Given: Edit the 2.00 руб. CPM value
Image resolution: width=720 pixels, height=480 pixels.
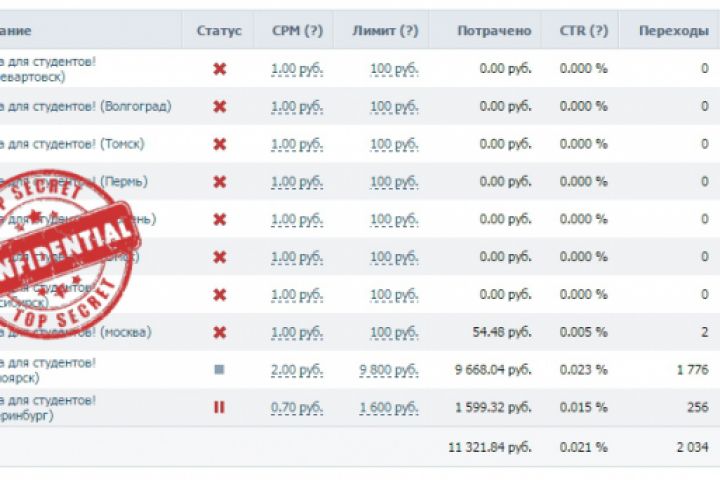Looking at the screenshot, I should [x=297, y=369].
